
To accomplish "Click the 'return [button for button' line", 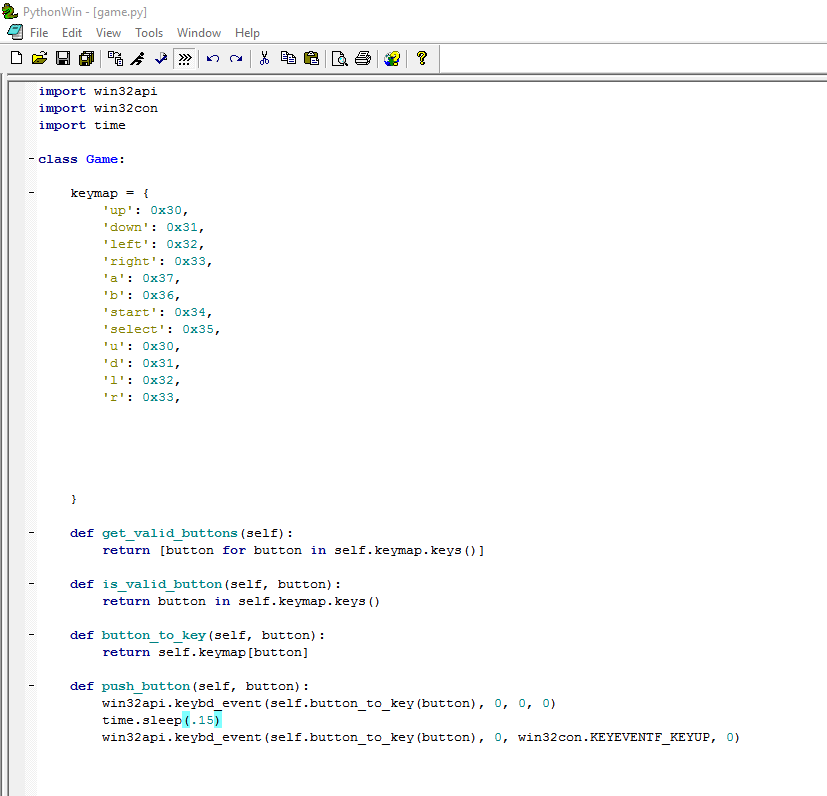I will point(293,550).
